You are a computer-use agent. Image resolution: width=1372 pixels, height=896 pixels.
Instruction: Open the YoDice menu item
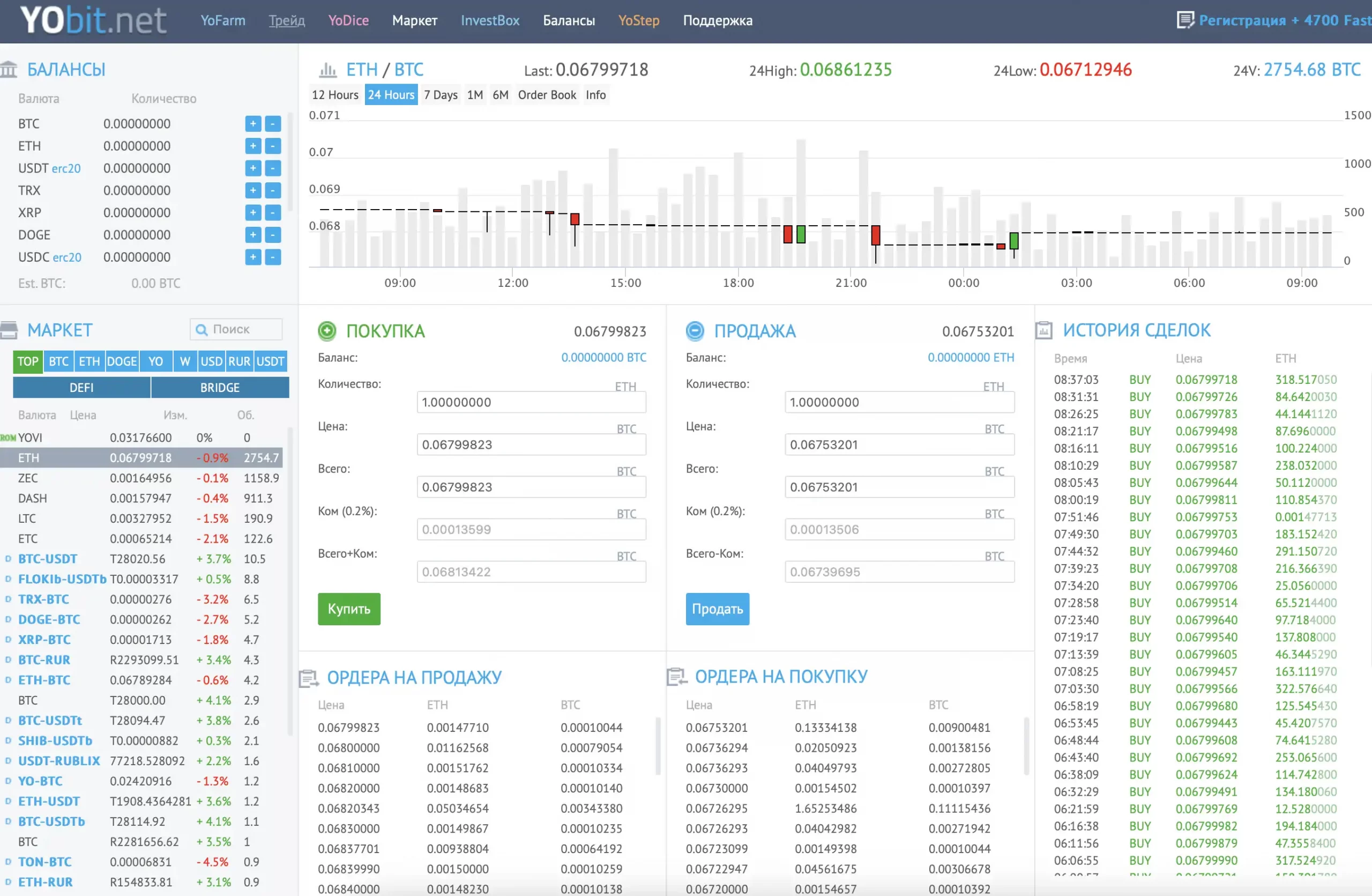(x=348, y=20)
